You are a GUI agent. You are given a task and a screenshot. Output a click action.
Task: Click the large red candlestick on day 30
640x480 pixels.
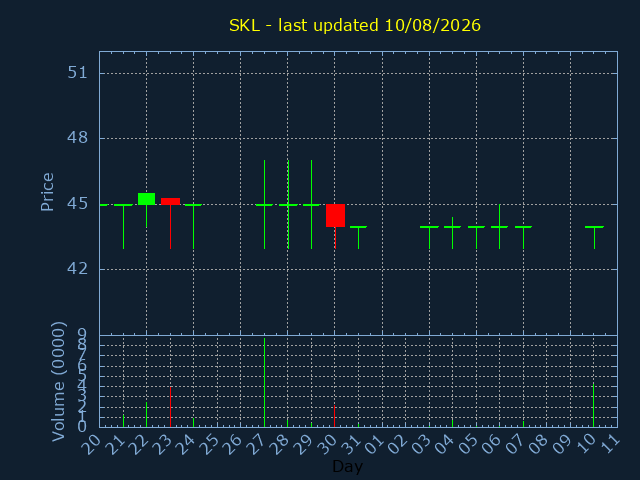tap(336, 216)
